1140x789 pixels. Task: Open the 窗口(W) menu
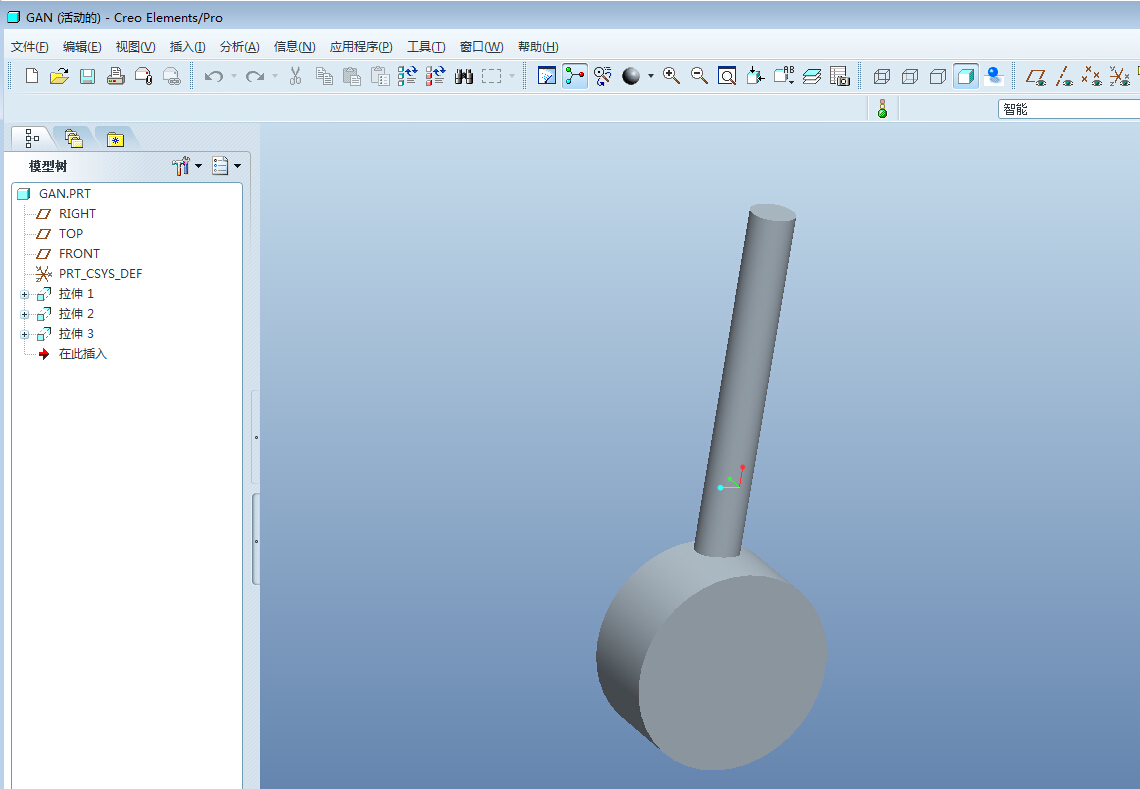tap(481, 47)
